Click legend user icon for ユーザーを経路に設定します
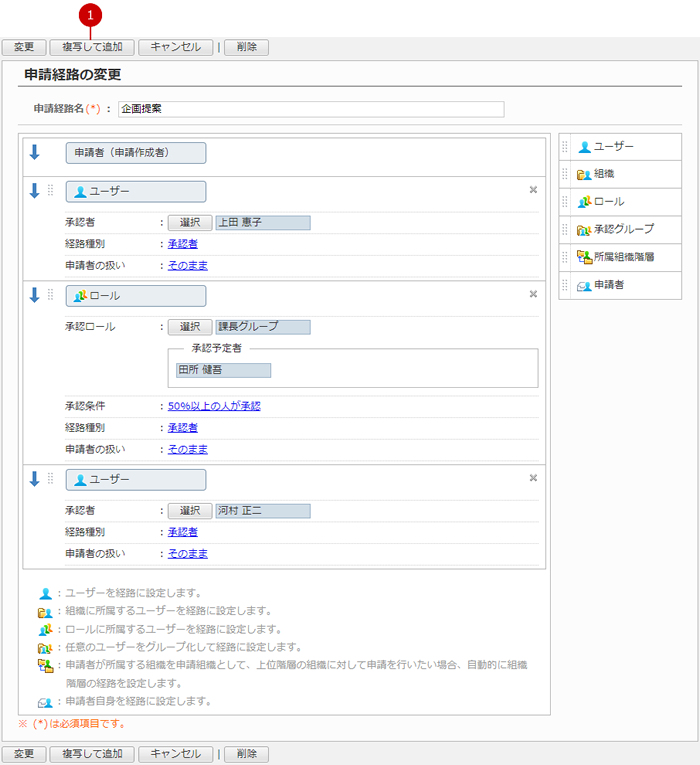Image resolution: width=700 pixels, height=765 pixels. (45, 594)
